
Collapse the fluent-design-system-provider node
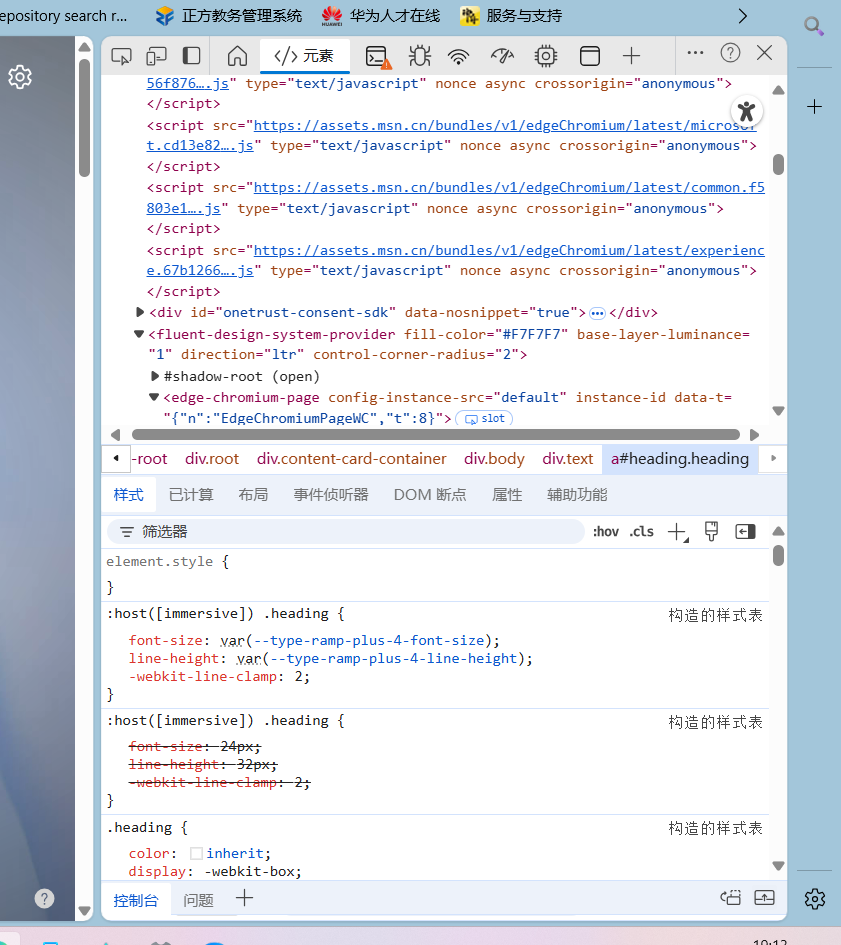pos(139,334)
